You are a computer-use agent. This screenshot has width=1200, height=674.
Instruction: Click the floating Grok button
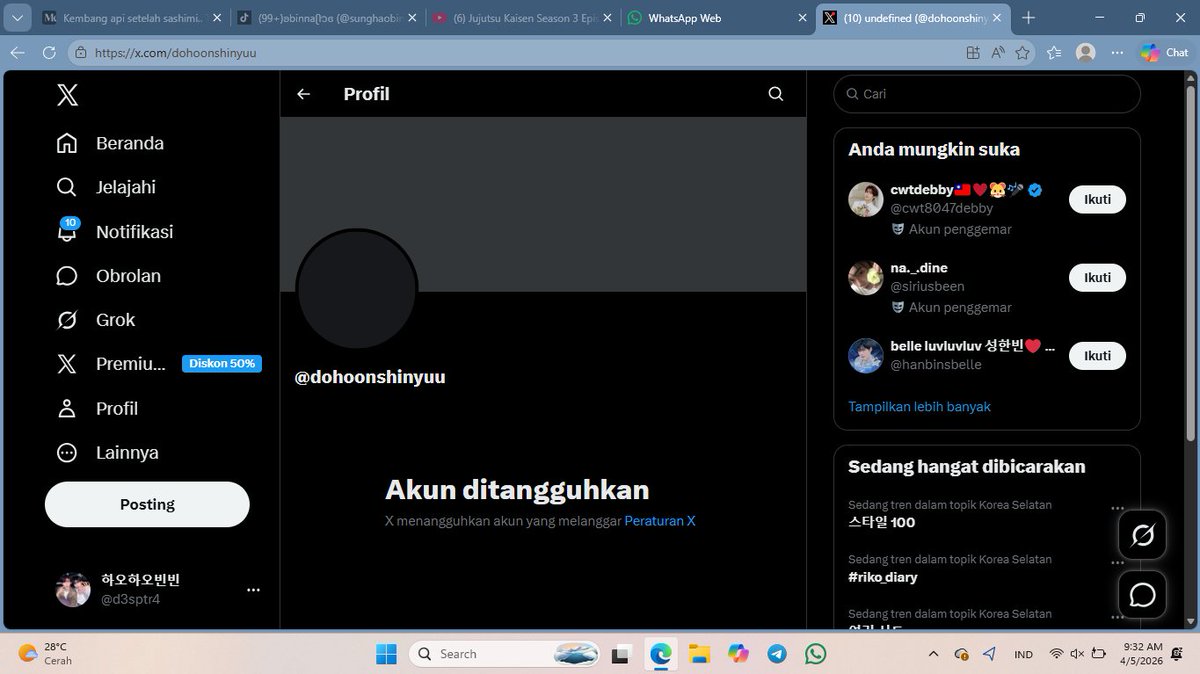pos(1142,536)
